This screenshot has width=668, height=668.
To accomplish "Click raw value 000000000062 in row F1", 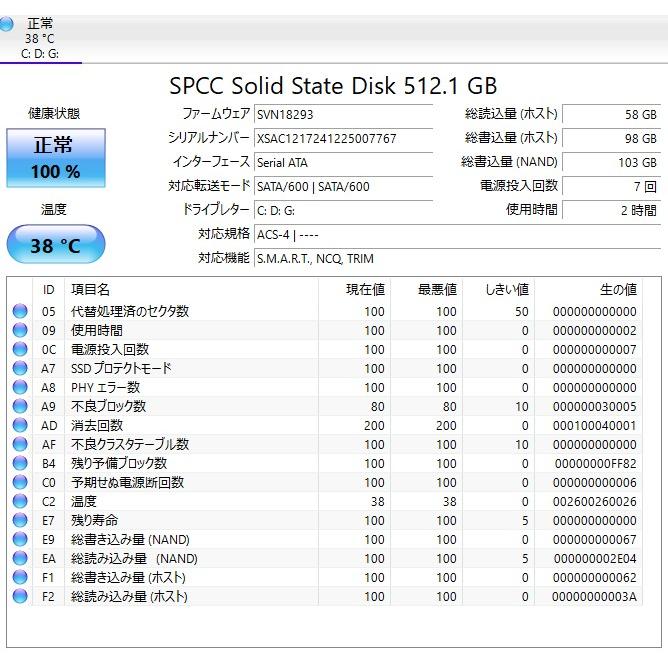I will (595, 578).
